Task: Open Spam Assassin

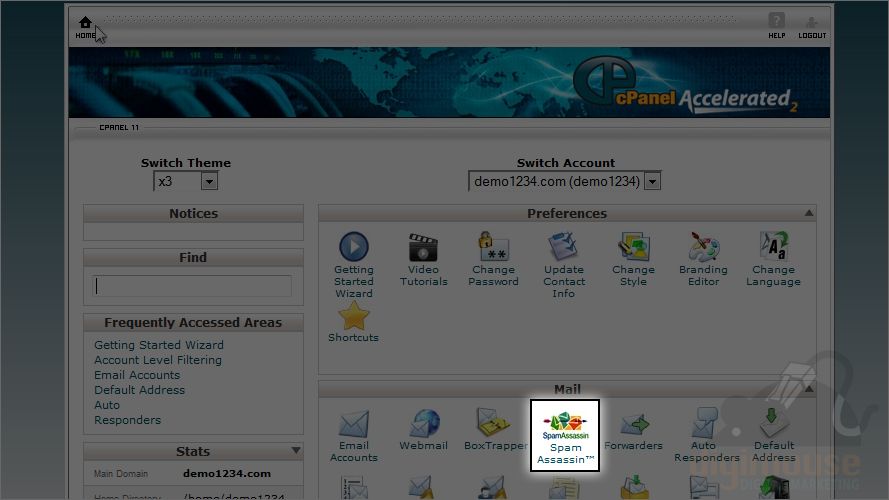Action: pos(565,436)
